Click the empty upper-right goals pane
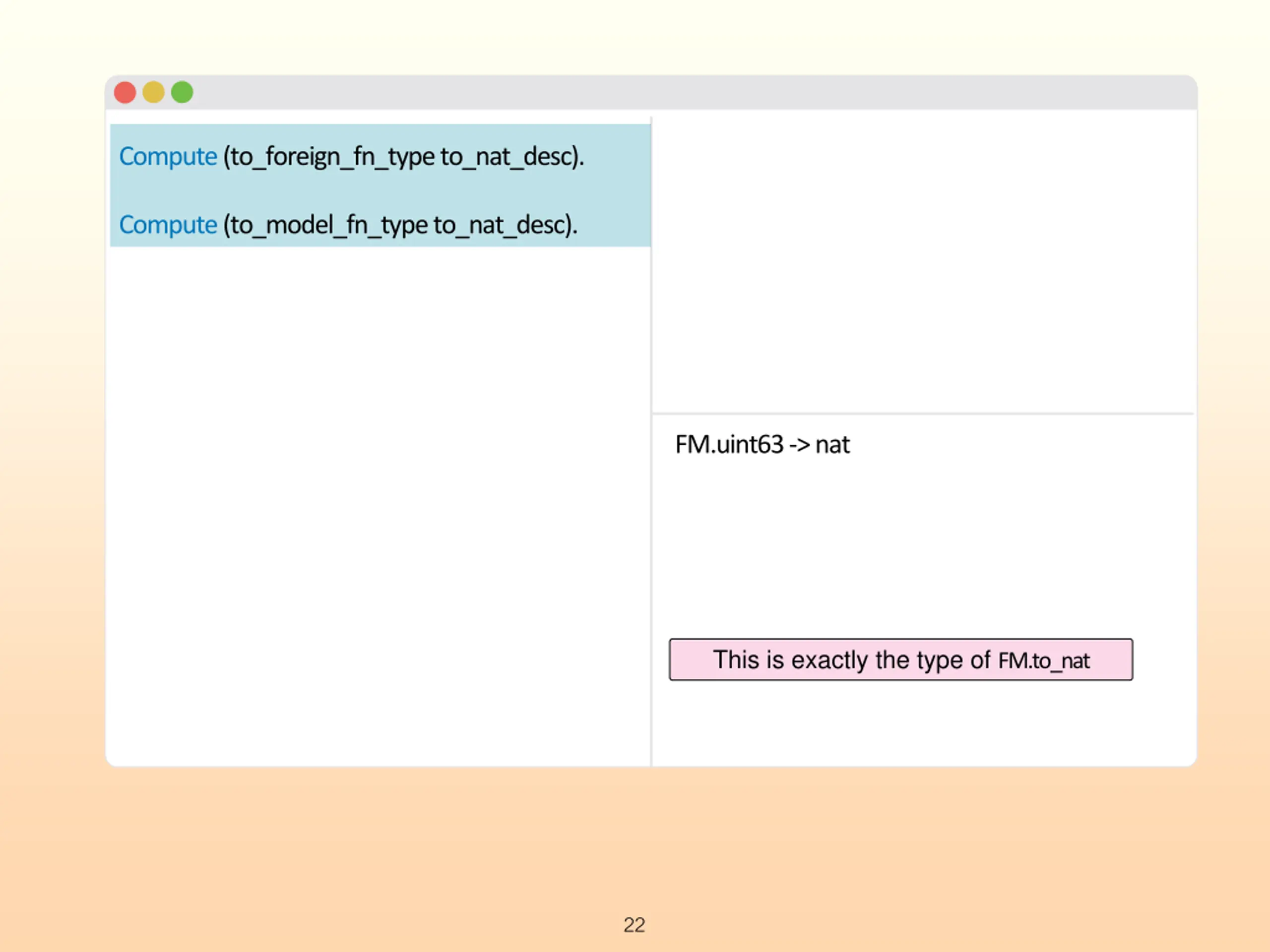This screenshot has height=952, width=1270. coord(923,261)
